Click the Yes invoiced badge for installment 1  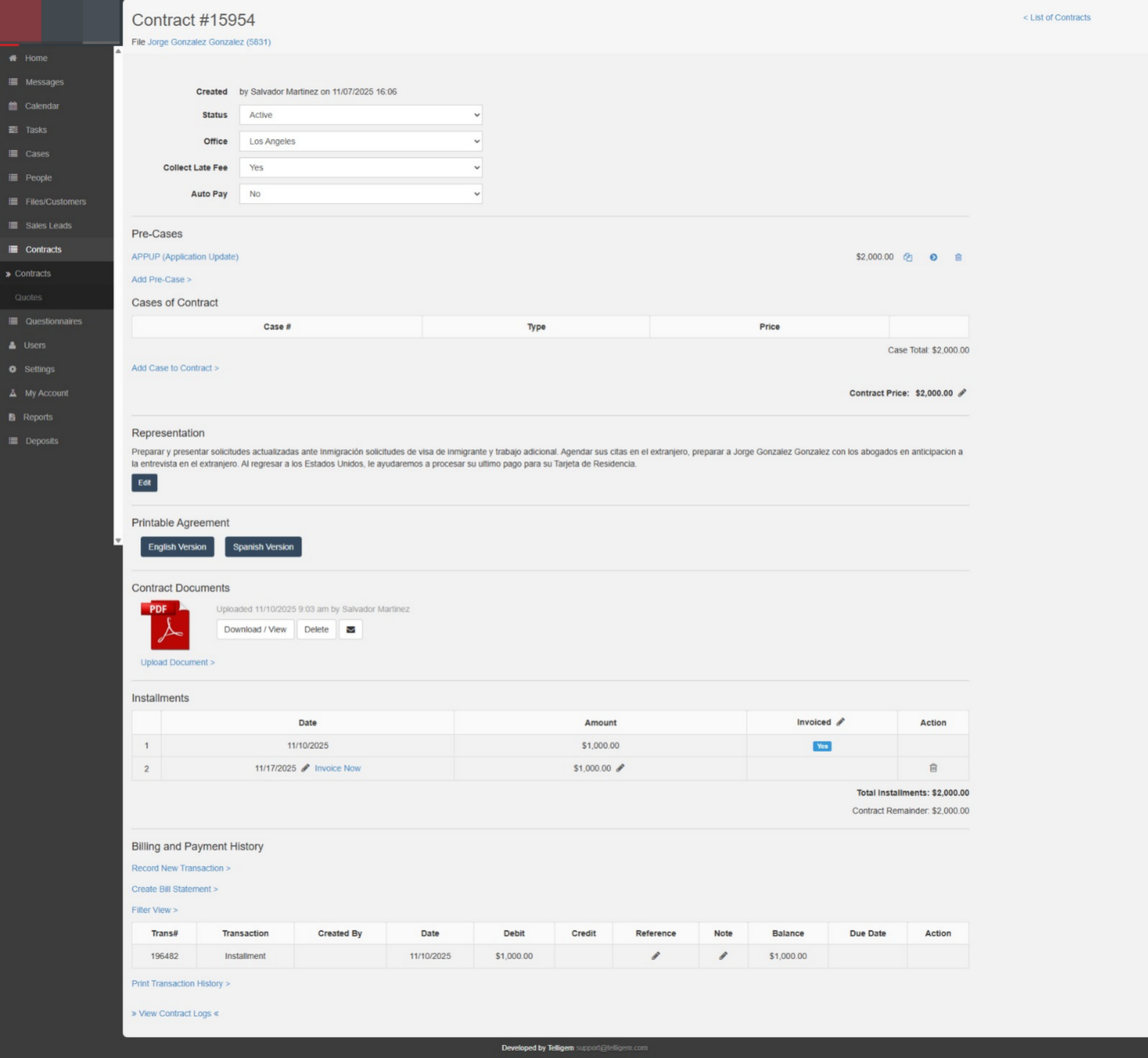(x=822, y=746)
